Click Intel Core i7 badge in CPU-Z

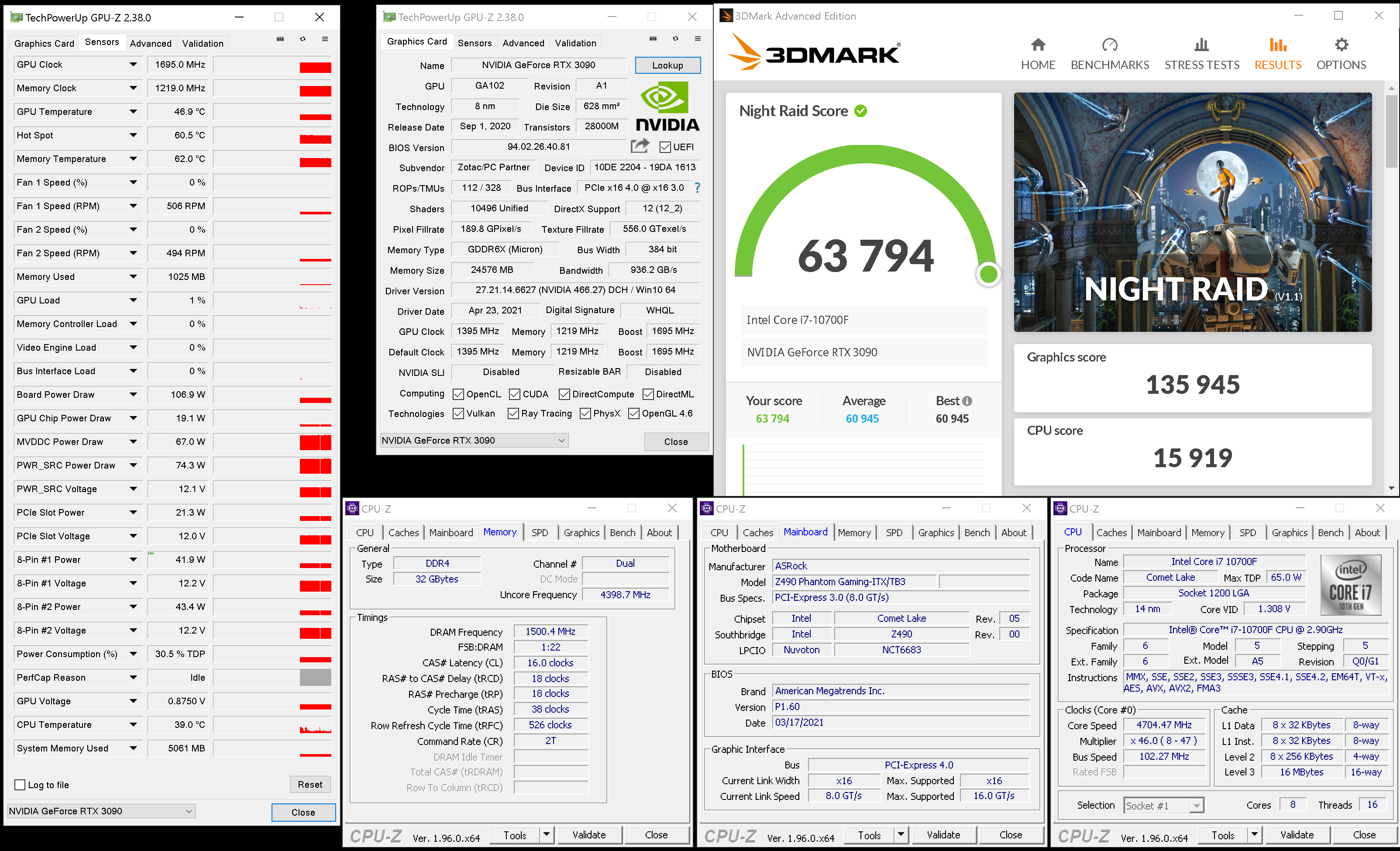coord(1351,584)
